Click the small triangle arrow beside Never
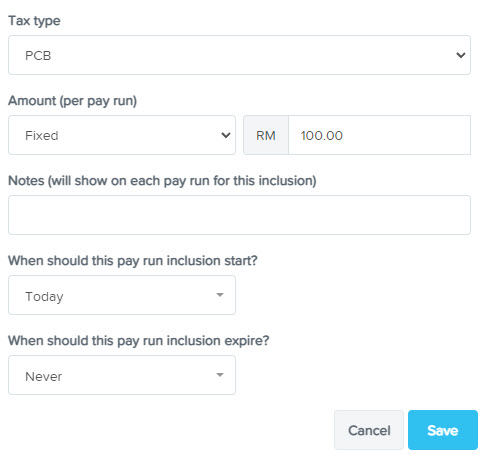The height and width of the screenshot is (454, 488). tap(220, 375)
